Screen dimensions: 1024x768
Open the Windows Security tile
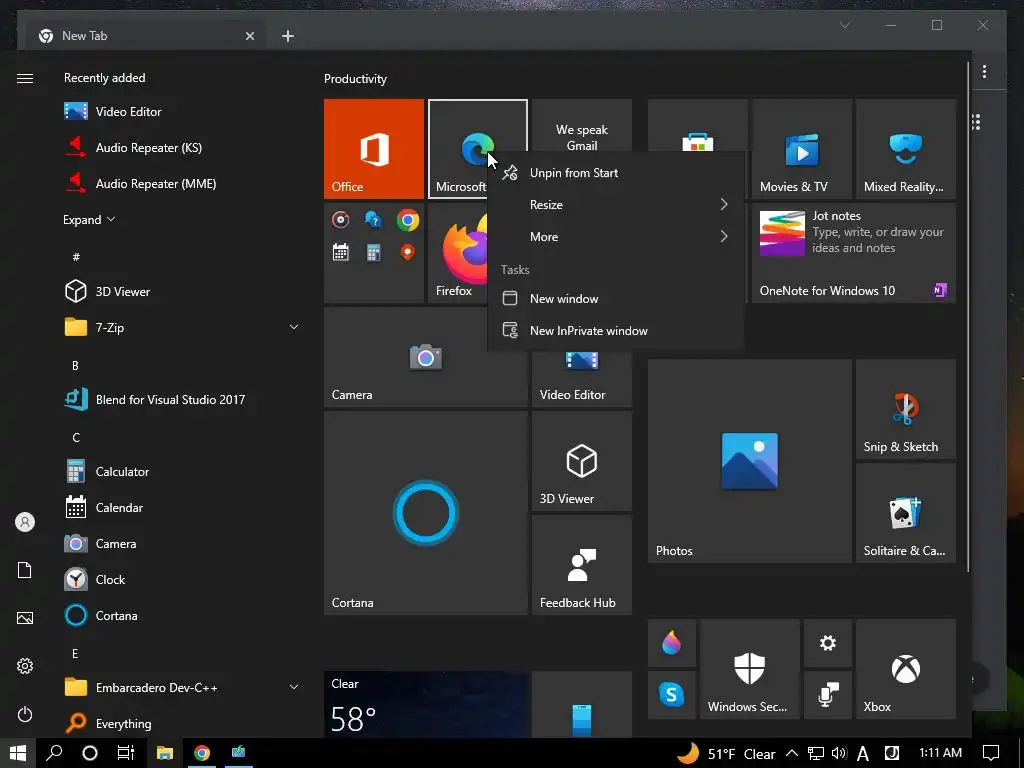750,669
